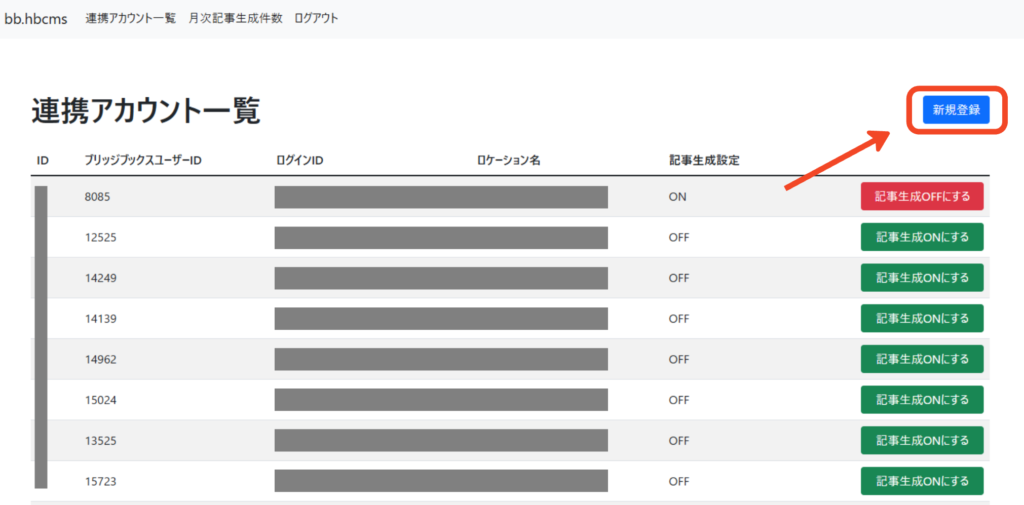Turn off article generation for user 8085
The image size is (1024, 505).
[x=921, y=197]
